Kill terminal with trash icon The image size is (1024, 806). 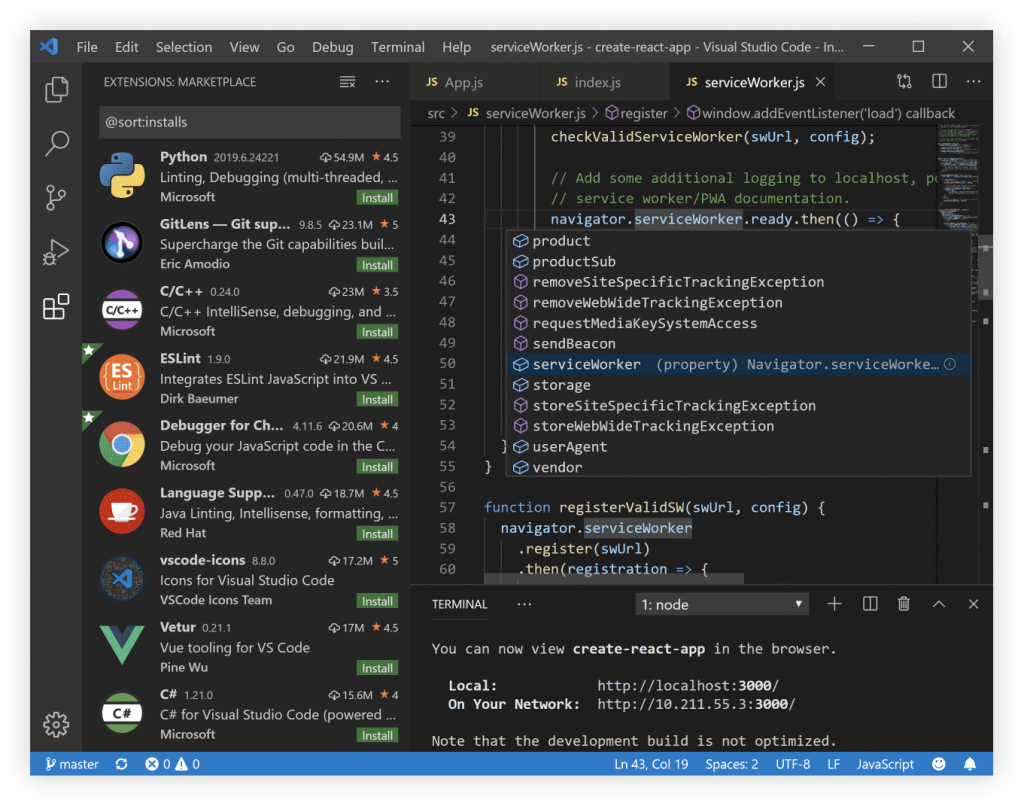(x=904, y=604)
